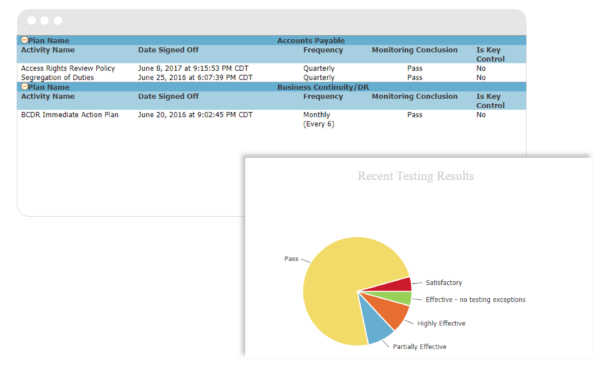600x386 pixels.
Task: Click the Partially Effective chart label
Action: coord(419,347)
